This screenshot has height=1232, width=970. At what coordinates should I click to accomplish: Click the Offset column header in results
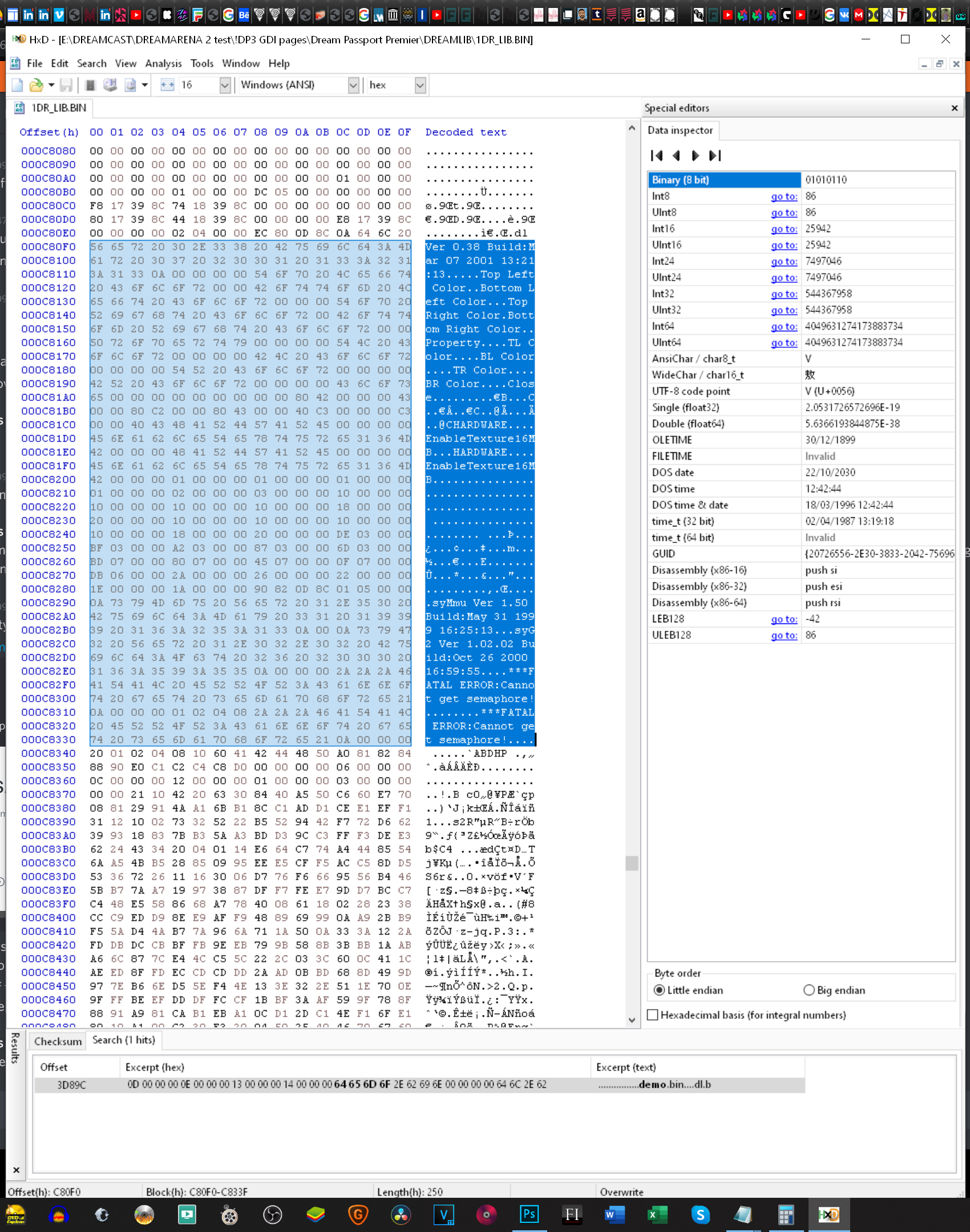pyautogui.click(x=76, y=1067)
